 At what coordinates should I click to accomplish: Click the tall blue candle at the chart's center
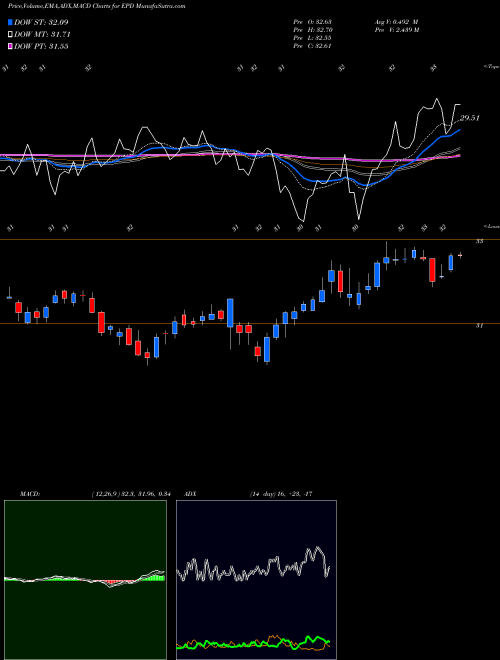[230, 313]
